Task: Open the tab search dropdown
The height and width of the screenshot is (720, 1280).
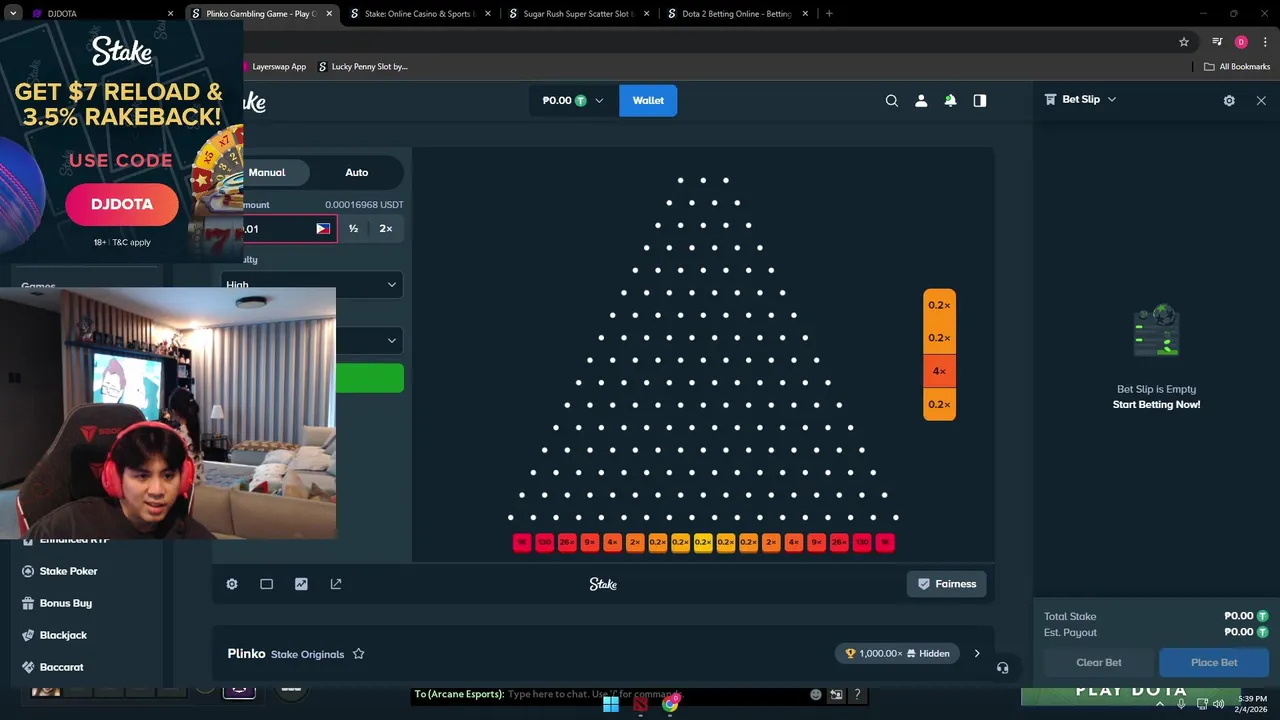Action: coord(13,14)
